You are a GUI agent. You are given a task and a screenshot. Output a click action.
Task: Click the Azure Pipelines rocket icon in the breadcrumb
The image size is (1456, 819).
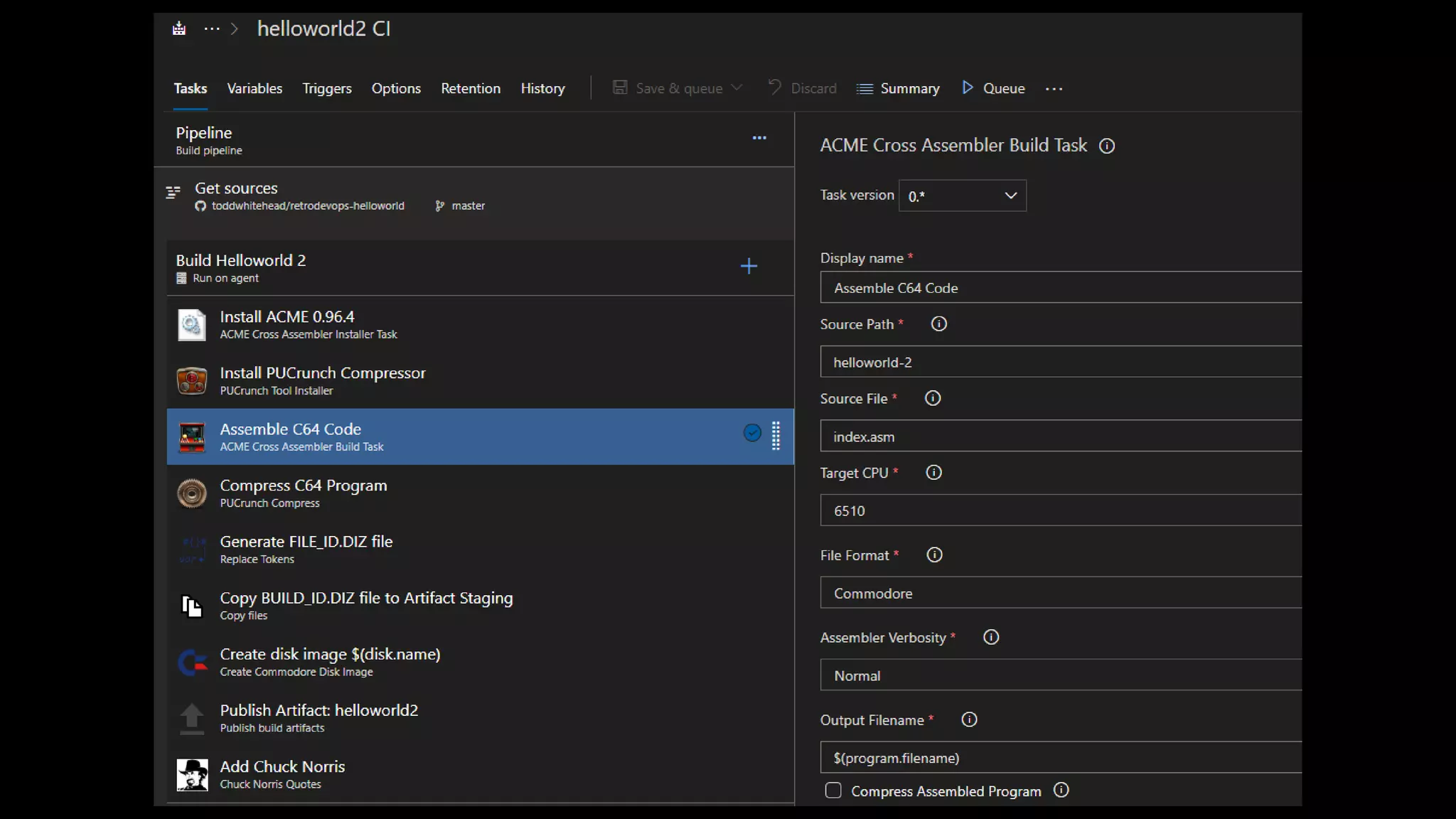(x=179, y=28)
